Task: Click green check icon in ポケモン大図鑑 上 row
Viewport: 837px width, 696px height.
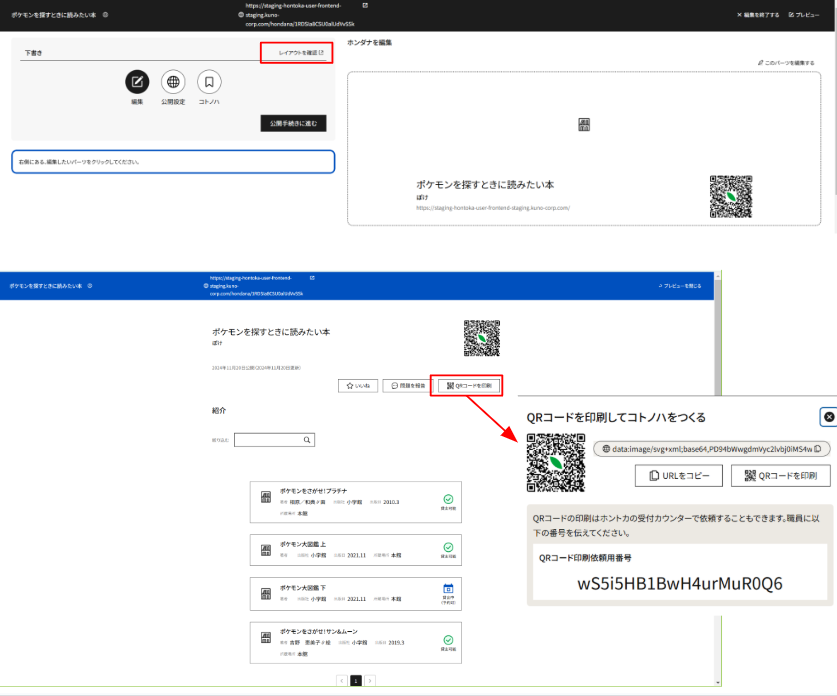Action: point(448,547)
